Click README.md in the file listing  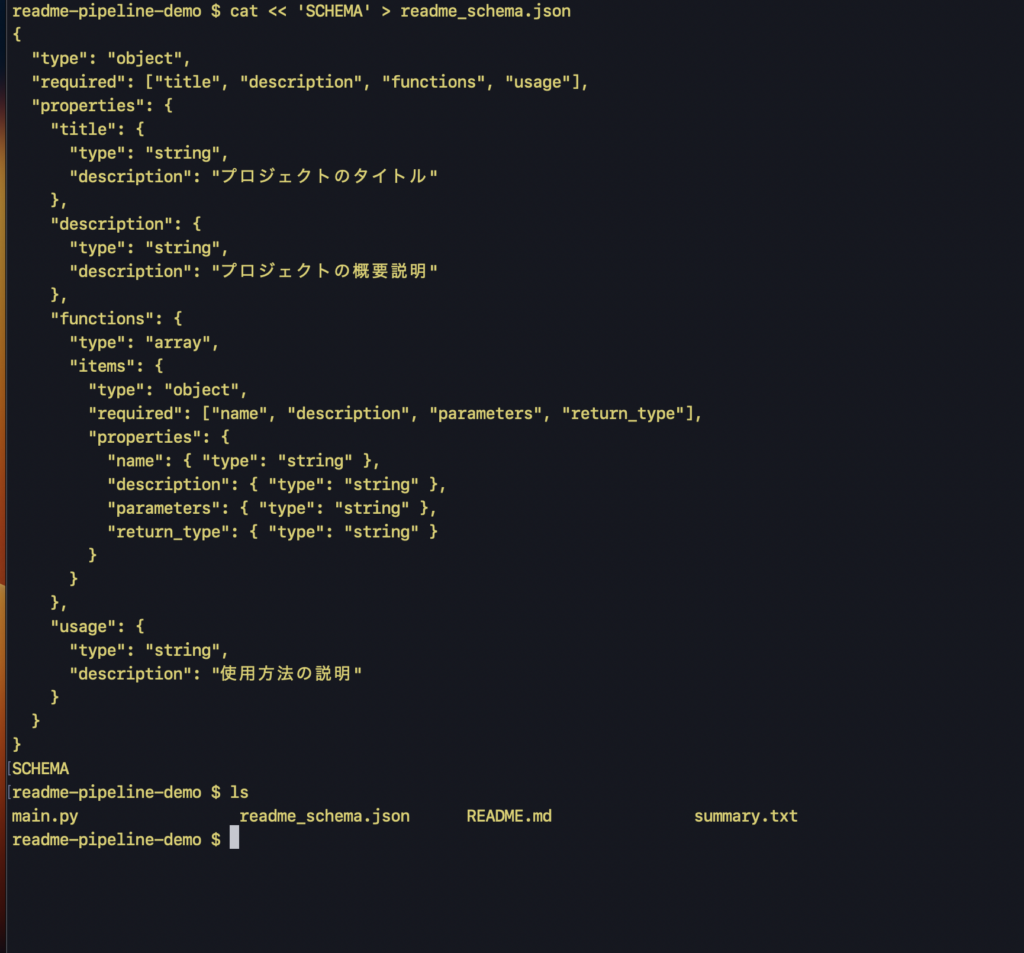click(509, 816)
